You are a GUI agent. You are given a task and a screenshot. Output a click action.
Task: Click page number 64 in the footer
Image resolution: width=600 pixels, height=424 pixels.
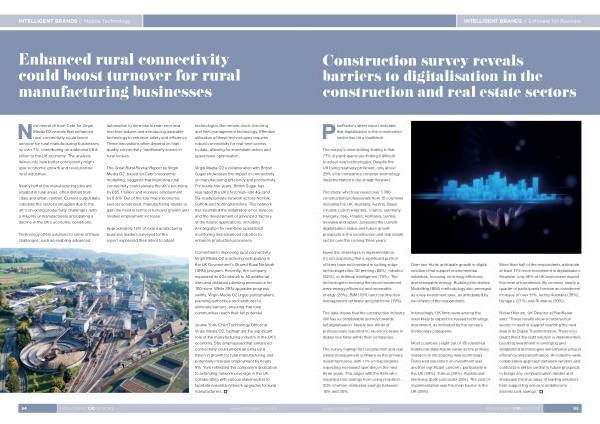click(x=22, y=407)
